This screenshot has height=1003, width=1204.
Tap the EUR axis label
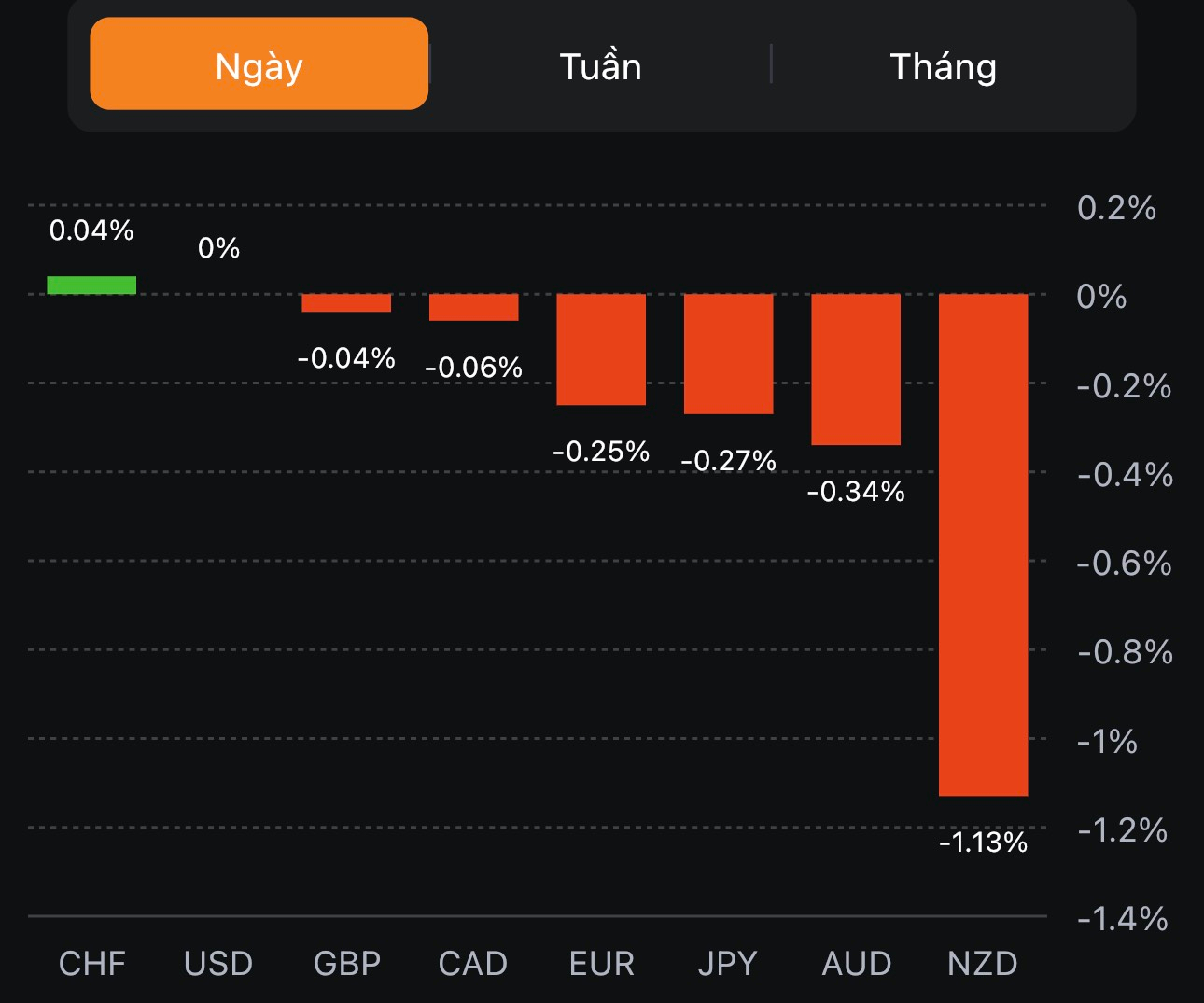click(601, 963)
